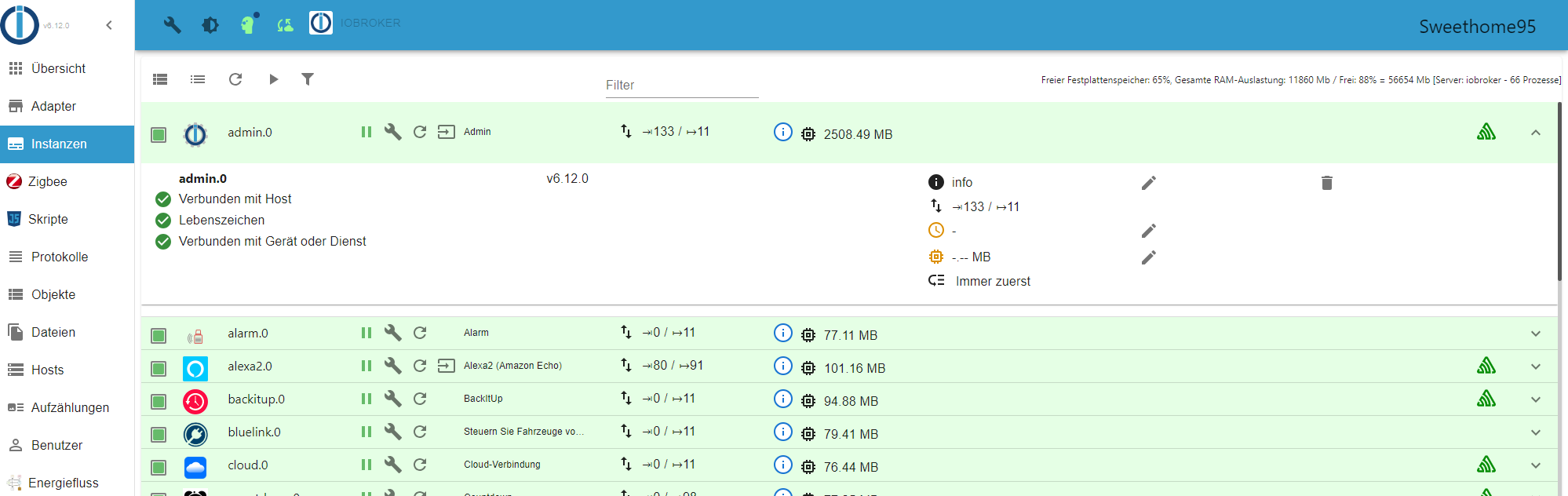Open the alexa2.0 web link icon

tap(446, 366)
